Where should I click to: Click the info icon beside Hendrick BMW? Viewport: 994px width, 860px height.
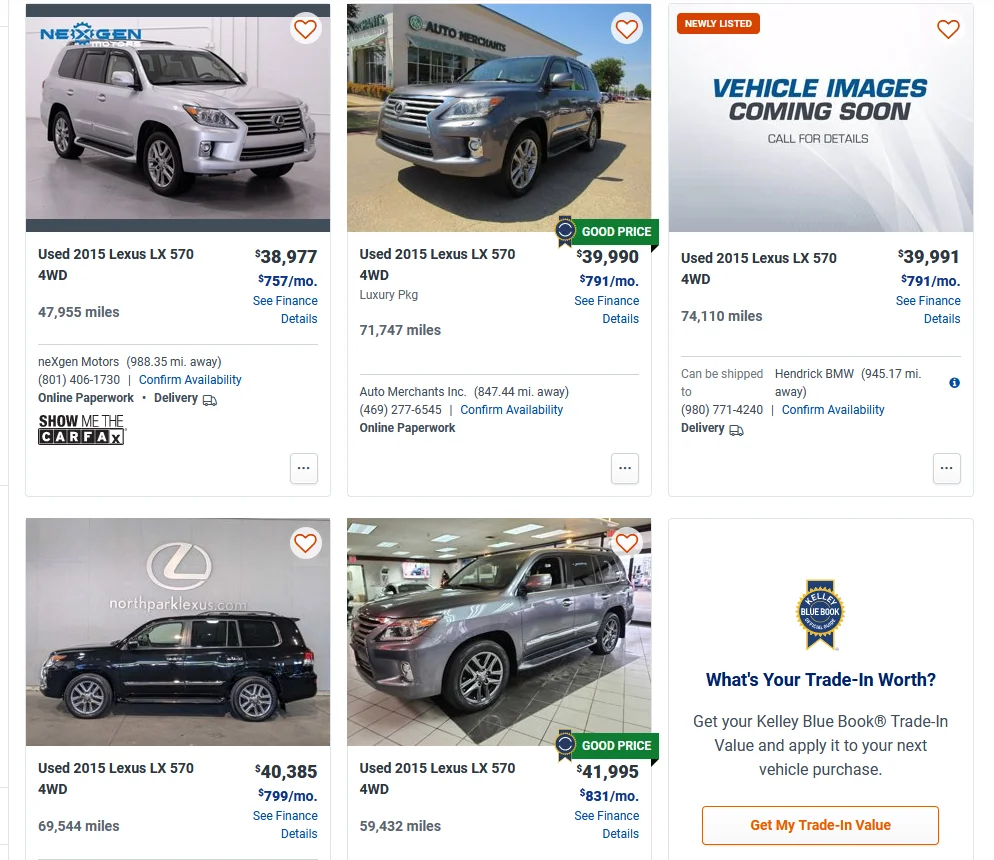[x=954, y=383]
